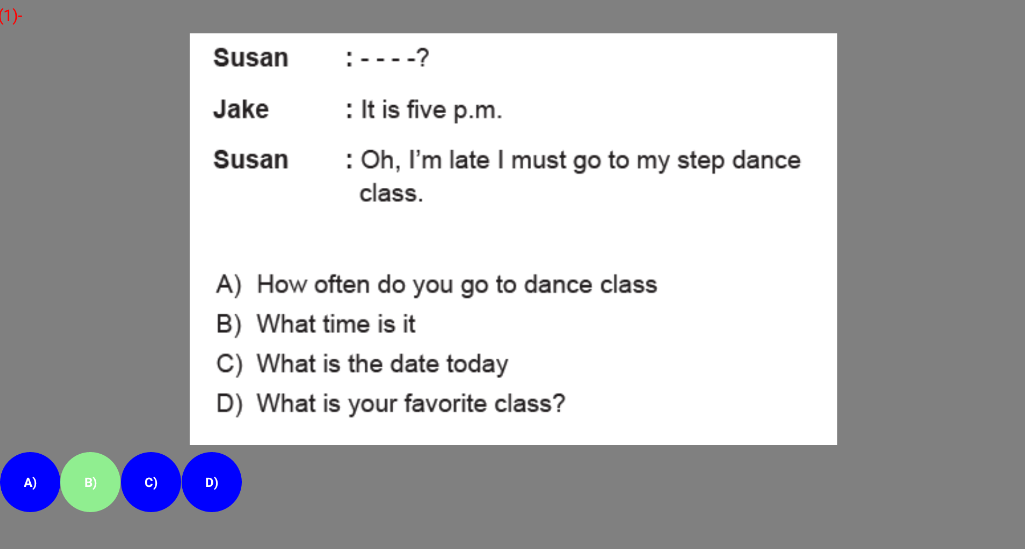Click option text "How often do you go to dance class"
This screenshot has height=549, width=1025.
[457, 284]
